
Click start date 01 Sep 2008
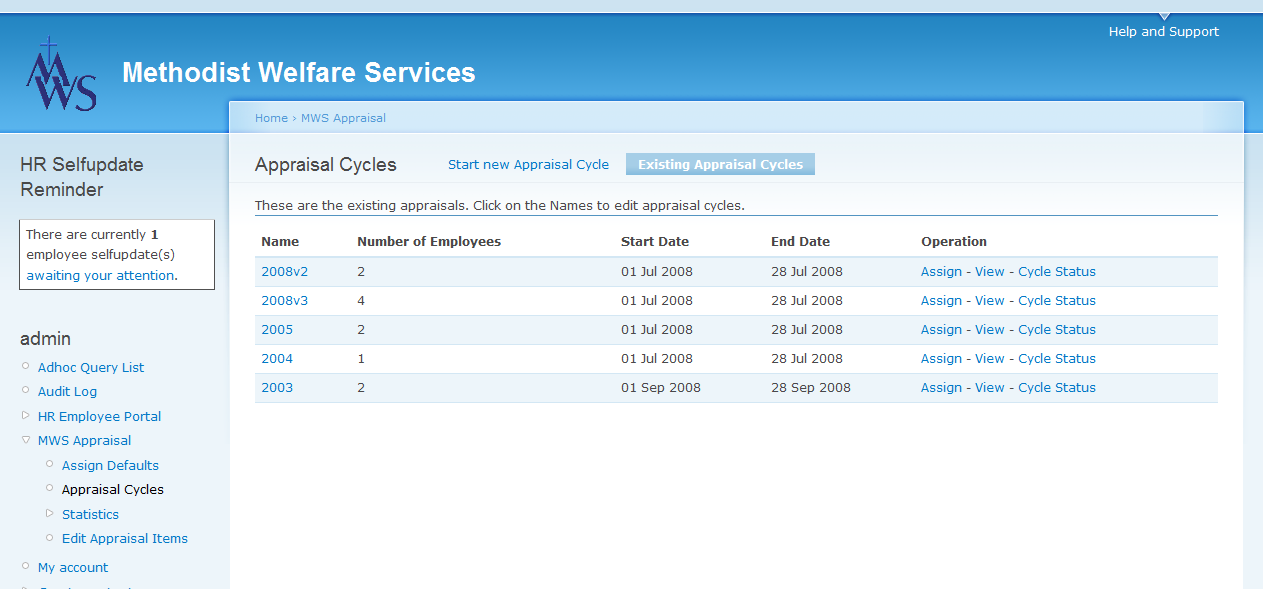click(661, 387)
